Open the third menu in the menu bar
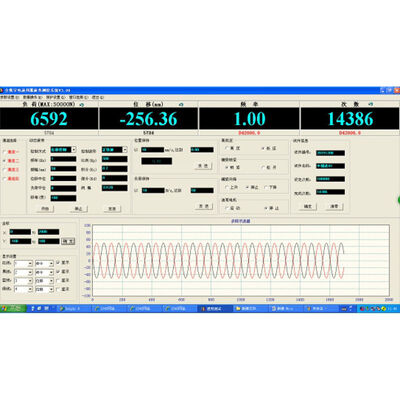Image resolution: width=400 pixels, height=400 pixels. pos(55,97)
